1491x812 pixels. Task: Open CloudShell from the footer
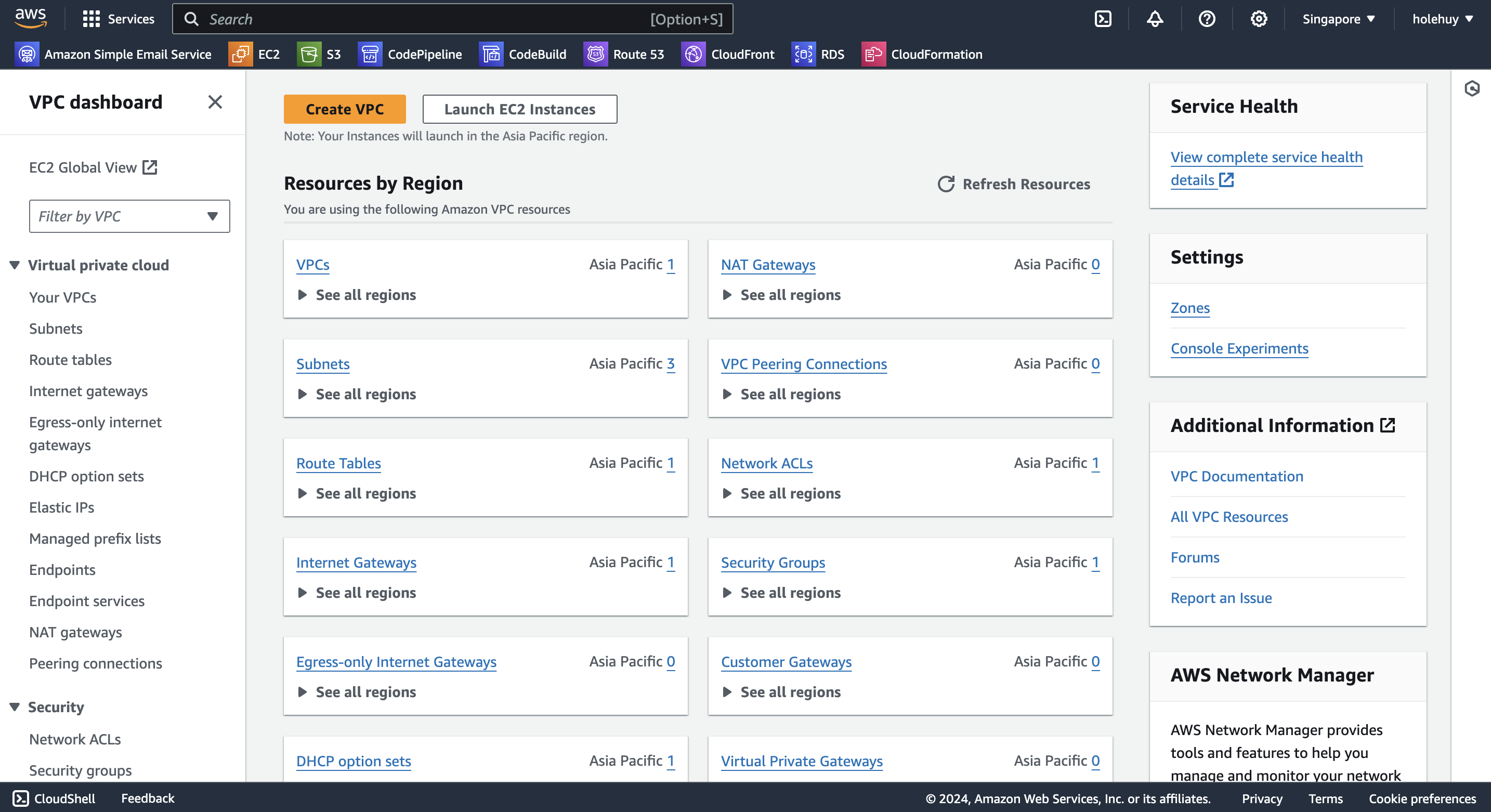[x=54, y=798]
